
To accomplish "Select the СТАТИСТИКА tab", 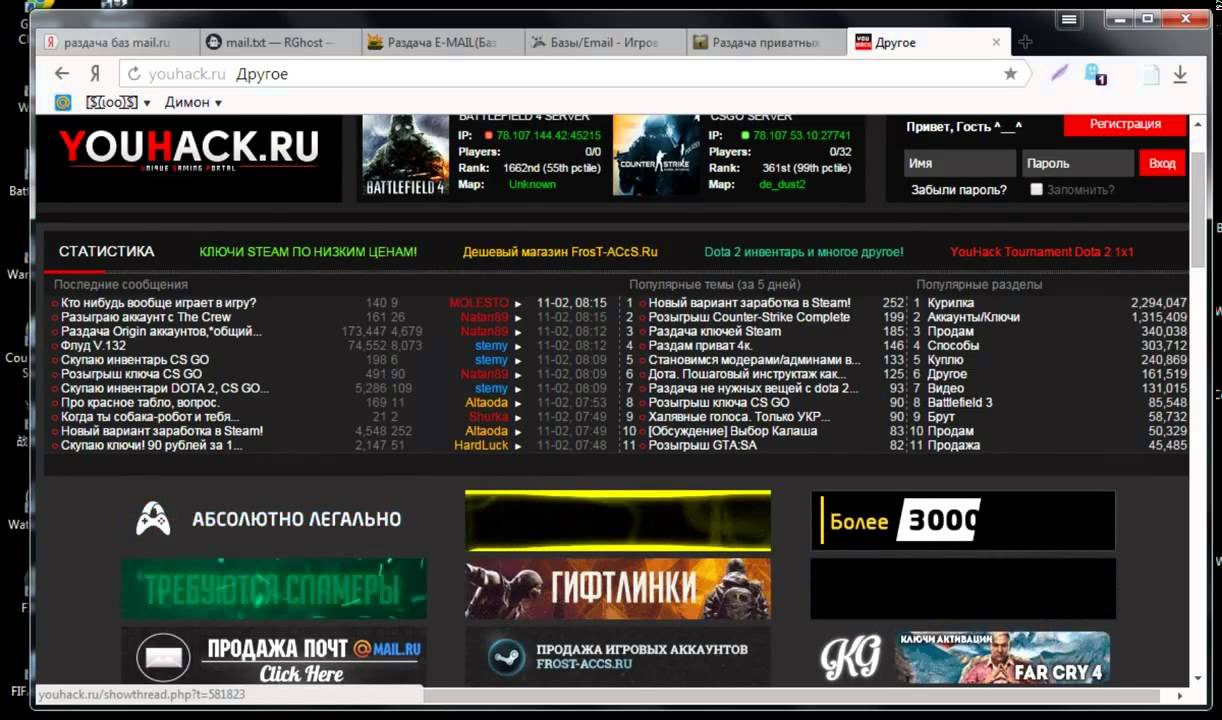I will (x=107, y=251).
